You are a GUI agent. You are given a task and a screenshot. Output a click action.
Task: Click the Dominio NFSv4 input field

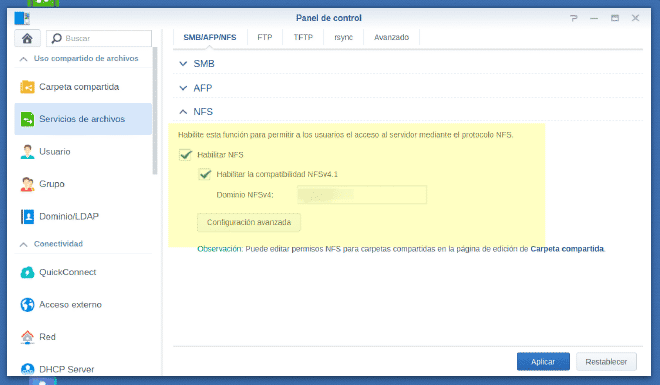tap(362, 195)
